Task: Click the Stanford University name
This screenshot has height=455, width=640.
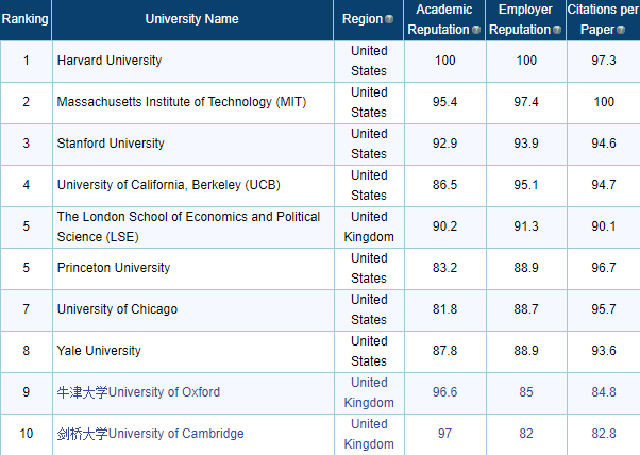Action: click(x=110, y=144)
